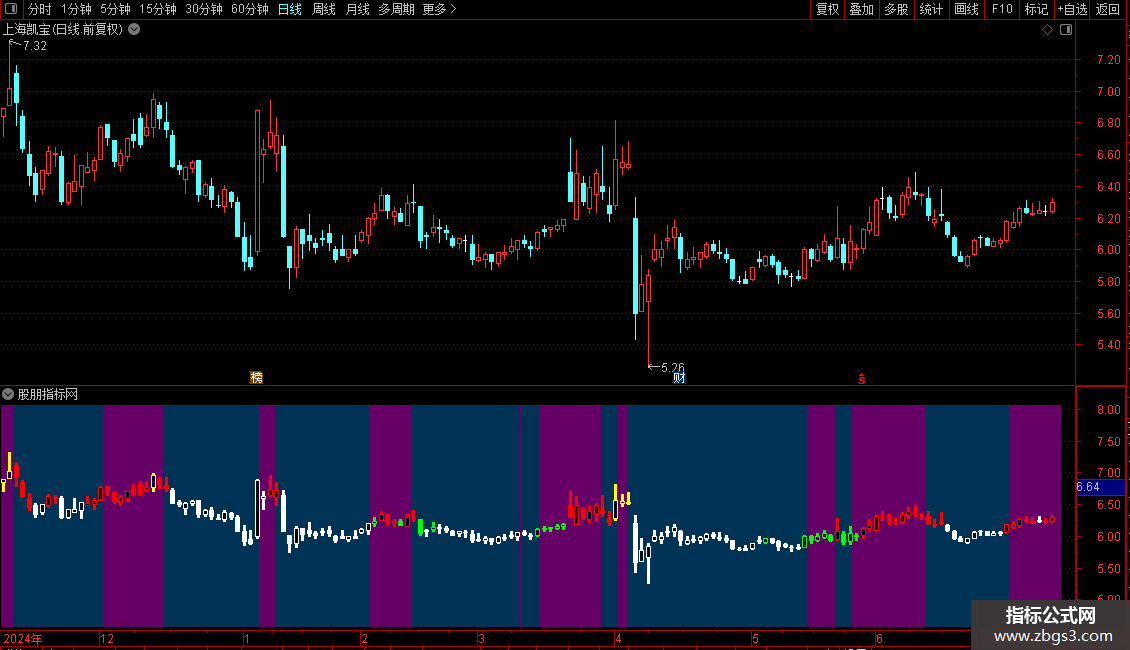The image size is (1130, 650).
Task: Select the 30分钟 period
Action: [x=203, y=9]
